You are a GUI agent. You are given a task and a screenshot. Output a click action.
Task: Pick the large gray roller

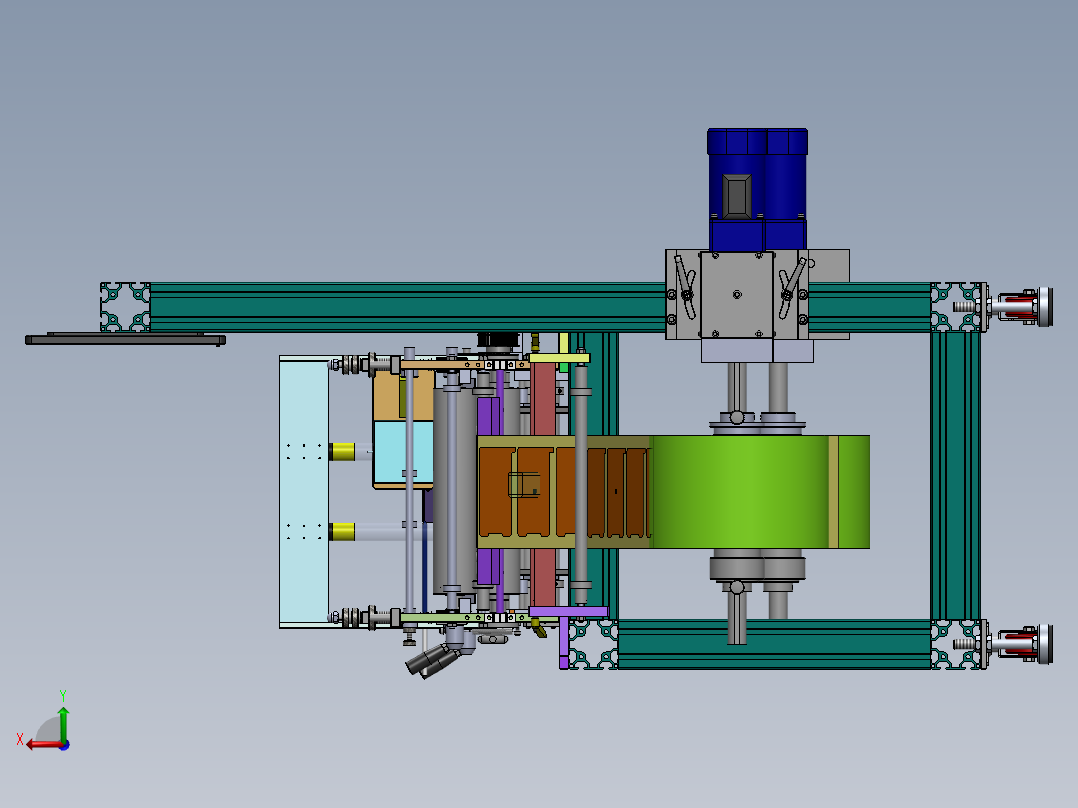[453, 490]
